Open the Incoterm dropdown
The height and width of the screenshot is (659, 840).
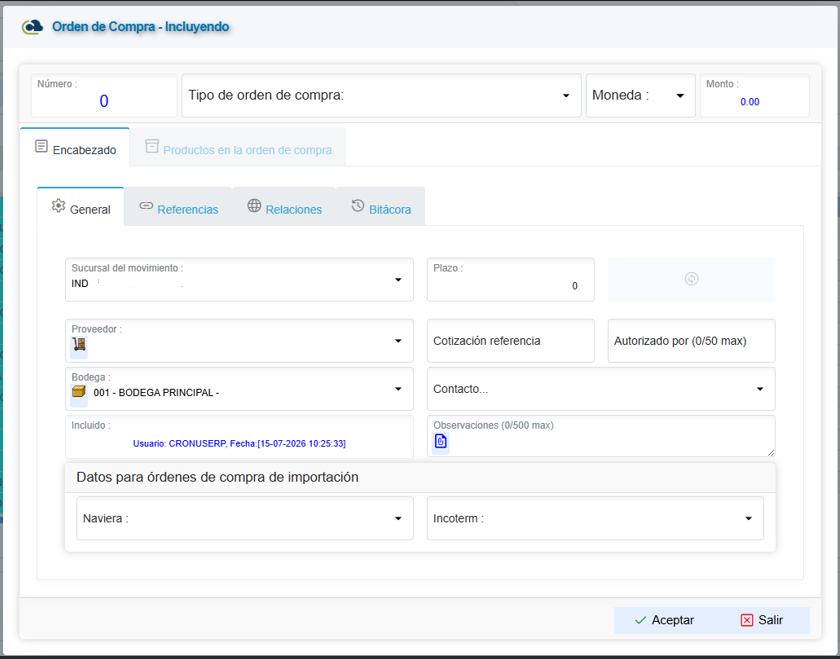tap(595, 518)
